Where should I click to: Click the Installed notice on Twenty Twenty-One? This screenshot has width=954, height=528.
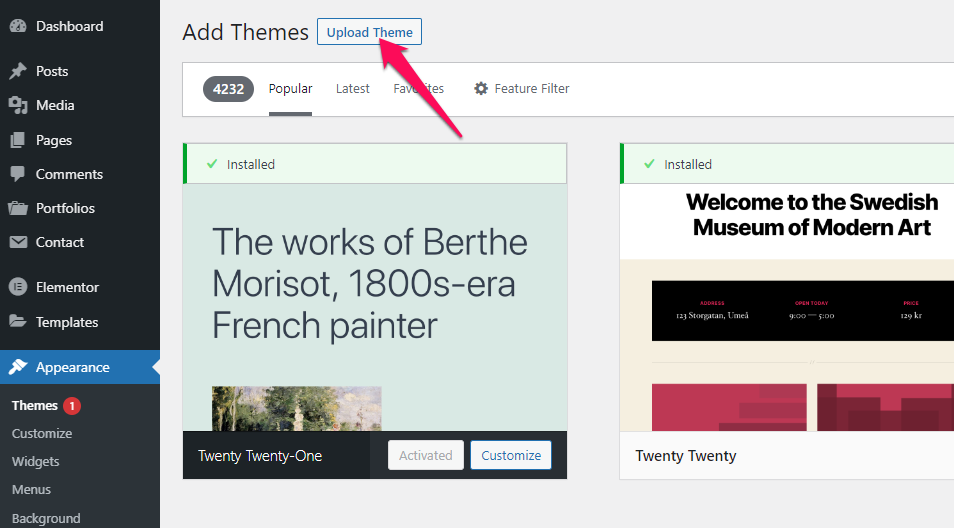(x=375, y=164)
